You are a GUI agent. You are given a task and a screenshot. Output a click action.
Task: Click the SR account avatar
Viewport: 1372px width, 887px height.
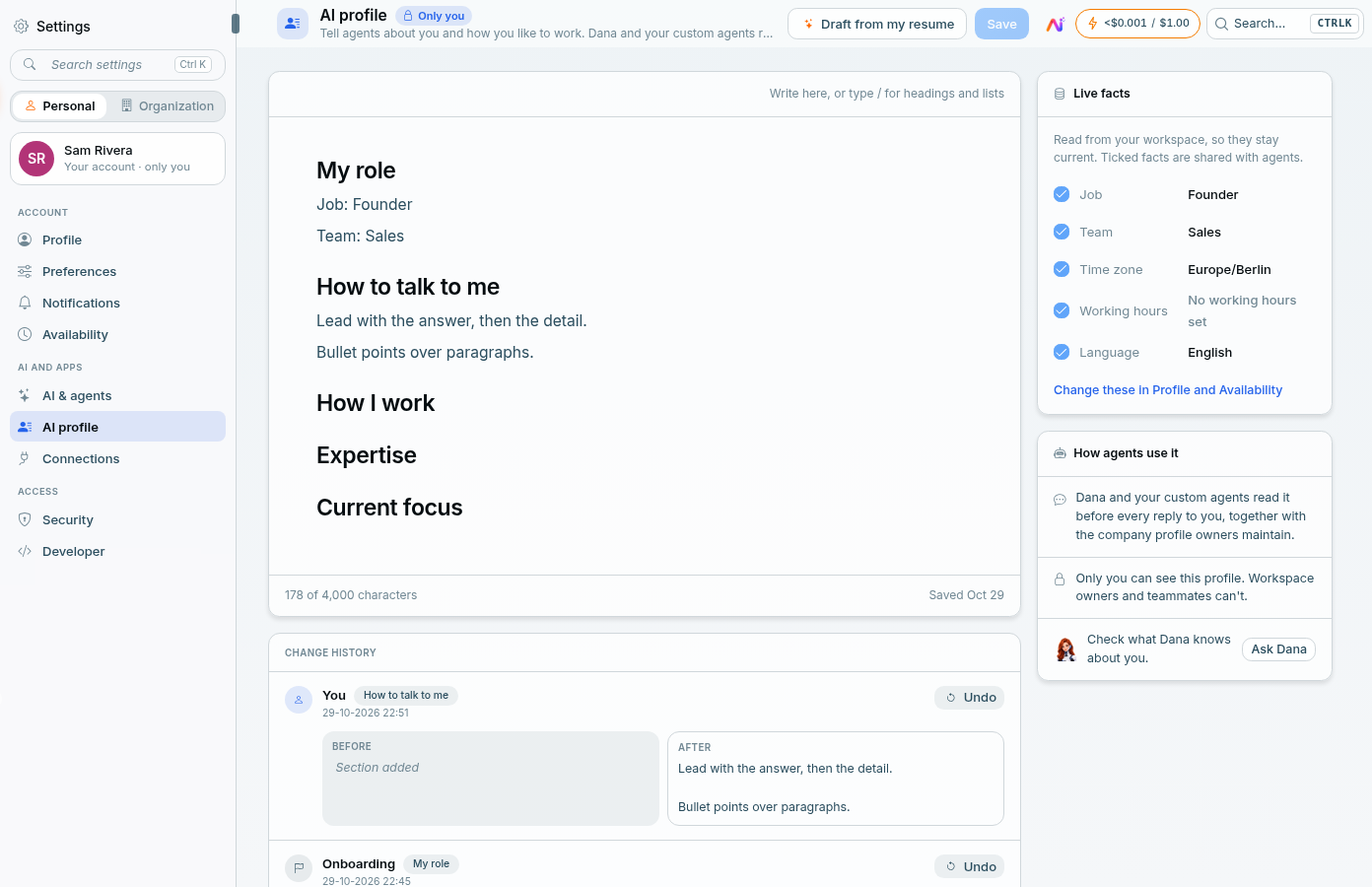(36, 159)
